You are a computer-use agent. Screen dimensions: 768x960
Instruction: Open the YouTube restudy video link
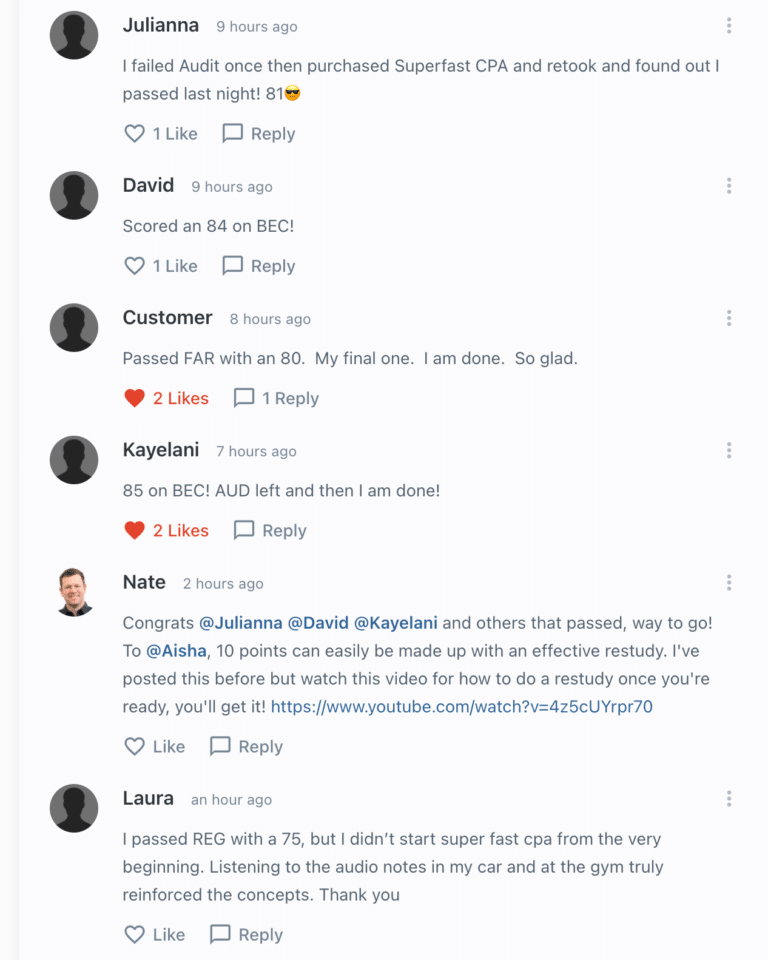461,707
